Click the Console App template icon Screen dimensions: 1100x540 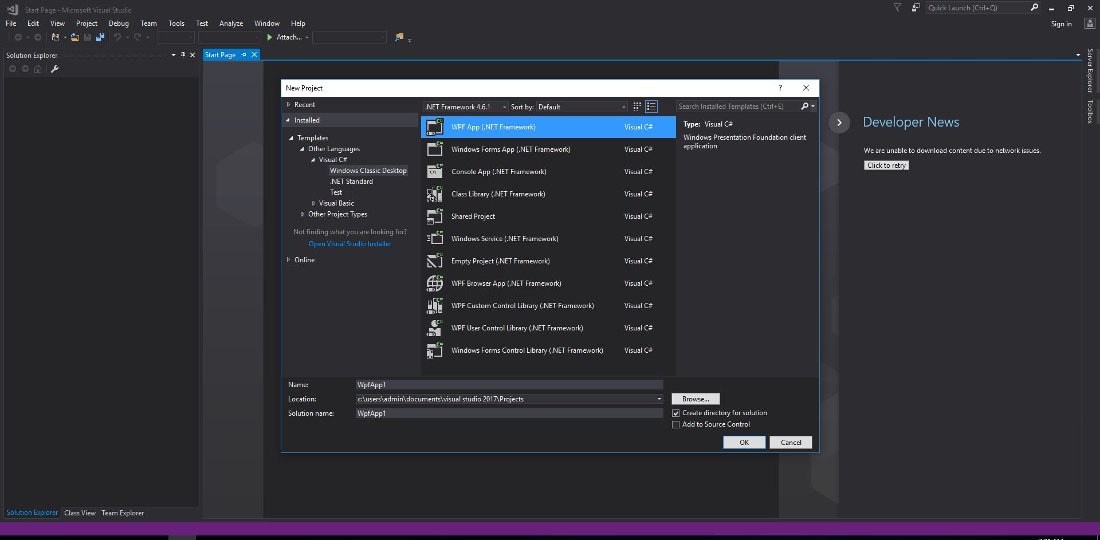[x=435, y=172]
